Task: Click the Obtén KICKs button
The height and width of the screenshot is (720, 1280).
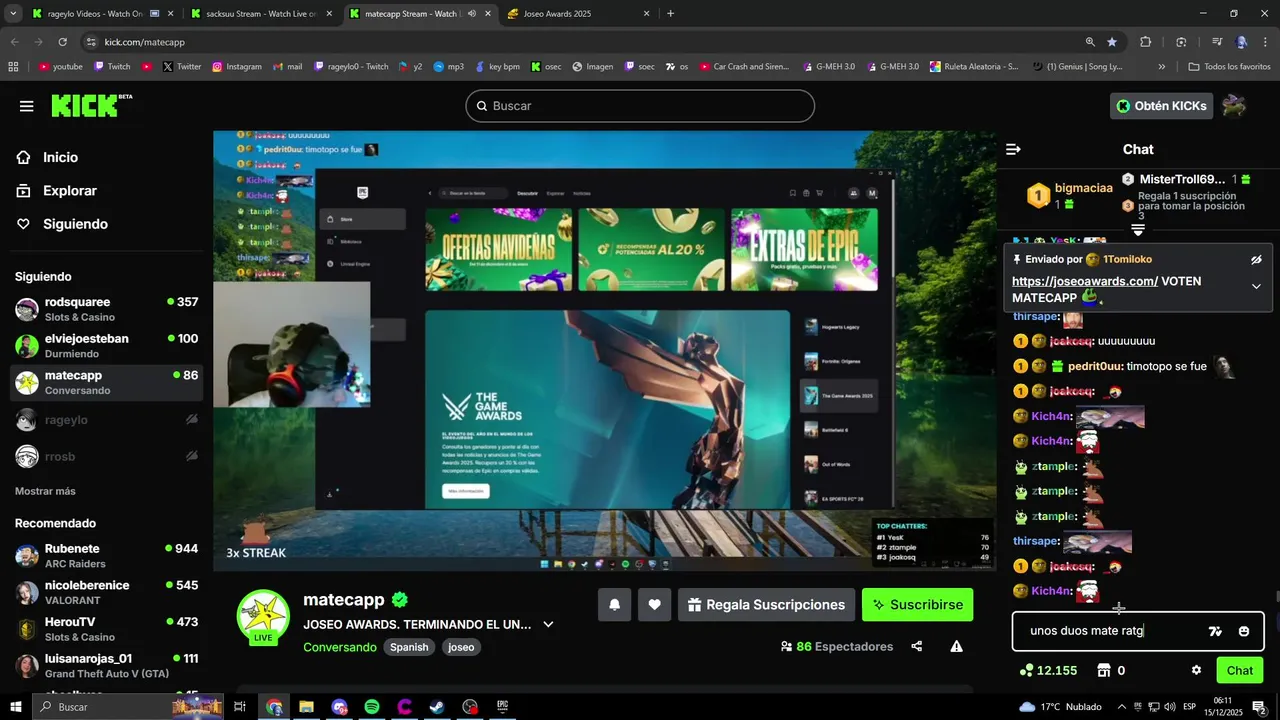Action: [1161, 106]
